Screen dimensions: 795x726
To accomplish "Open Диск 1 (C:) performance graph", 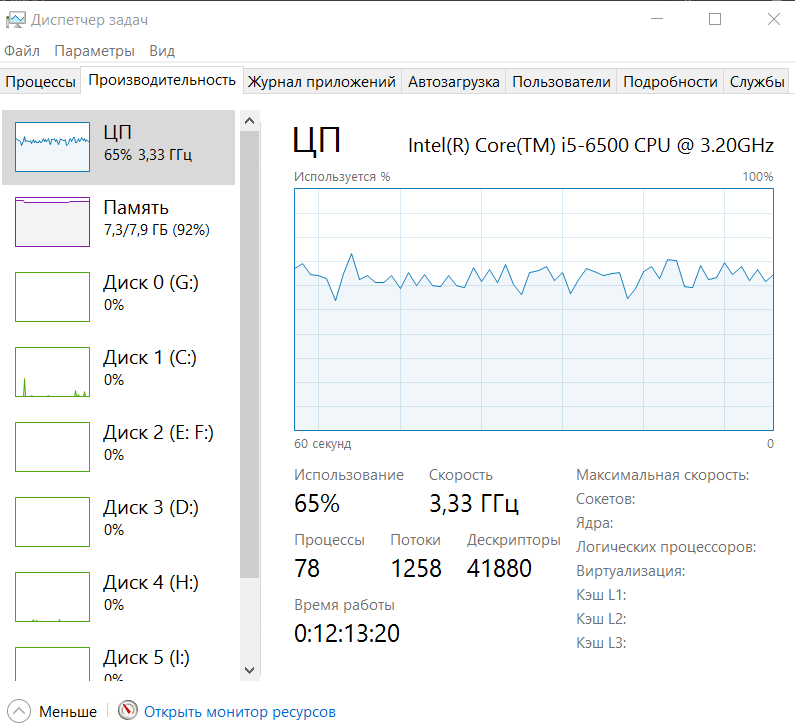I will coord(118,372).
